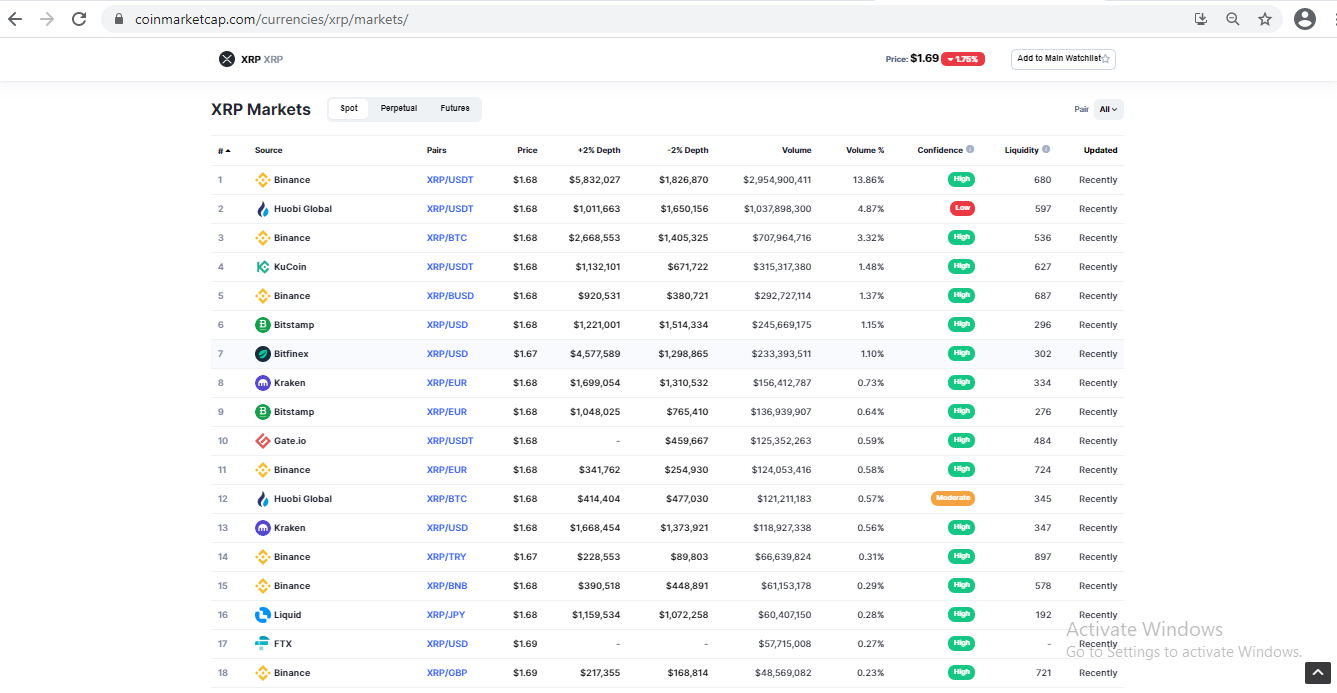
Task: Click the Confidence info icon
Action: (970, 150)
